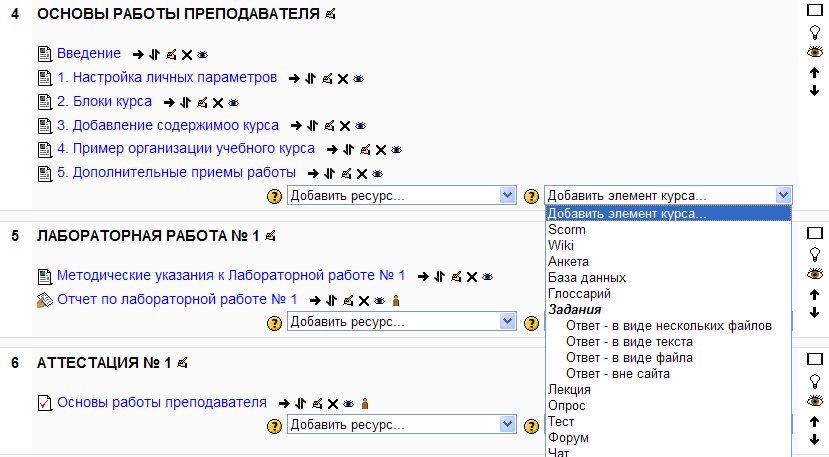Select Wiki from the element list
This screenshot has height=457, width=829.
[668, 245]
